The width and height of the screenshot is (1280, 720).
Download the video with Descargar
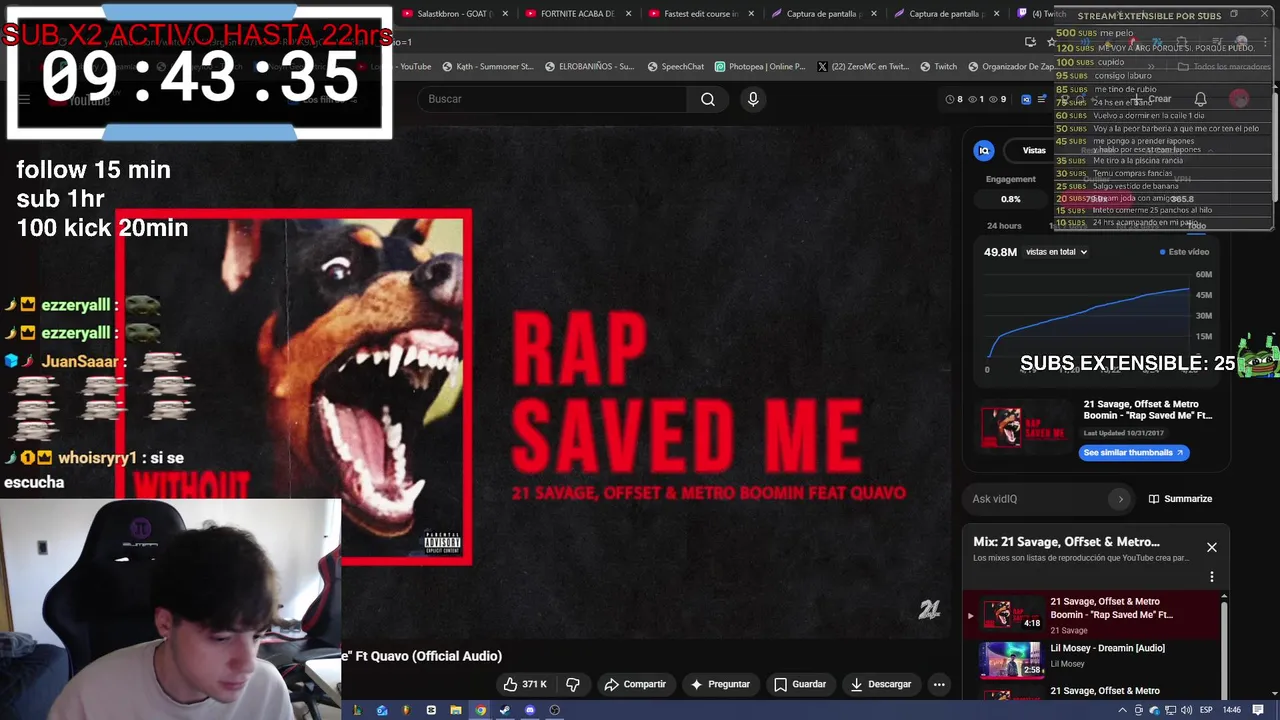[x=881, y=684]
